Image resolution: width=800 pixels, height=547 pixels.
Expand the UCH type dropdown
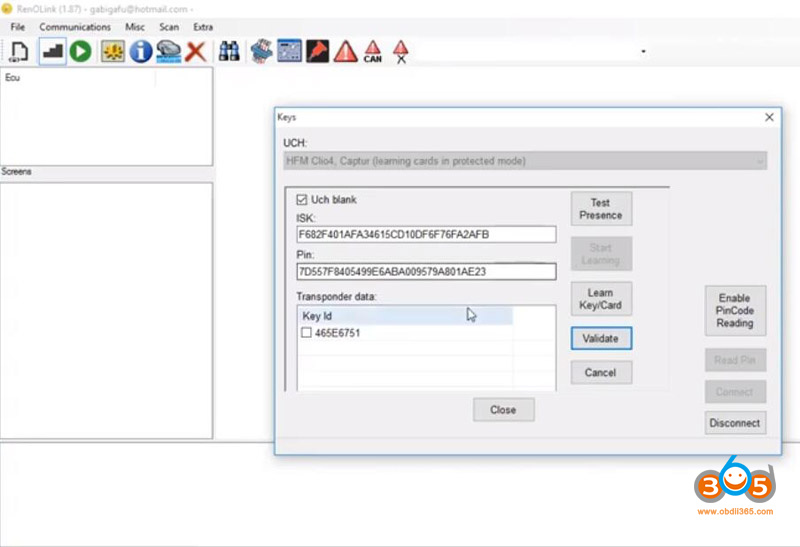coord(760,161)
